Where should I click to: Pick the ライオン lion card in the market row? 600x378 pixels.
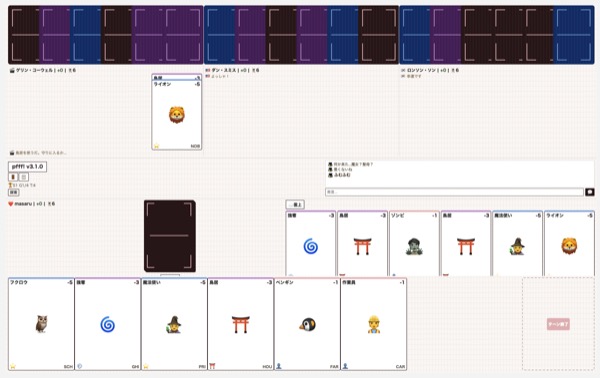[x=569, y=243]
